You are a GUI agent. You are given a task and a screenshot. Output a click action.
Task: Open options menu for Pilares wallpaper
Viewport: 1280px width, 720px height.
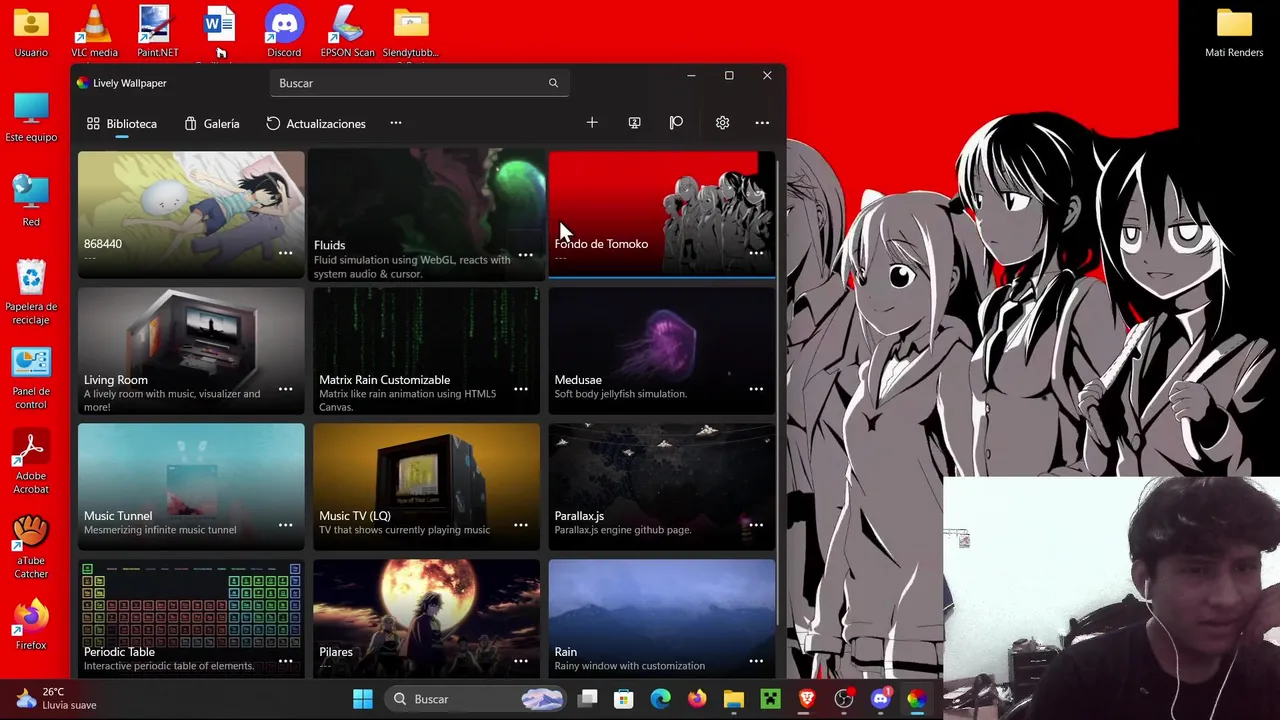521,661
